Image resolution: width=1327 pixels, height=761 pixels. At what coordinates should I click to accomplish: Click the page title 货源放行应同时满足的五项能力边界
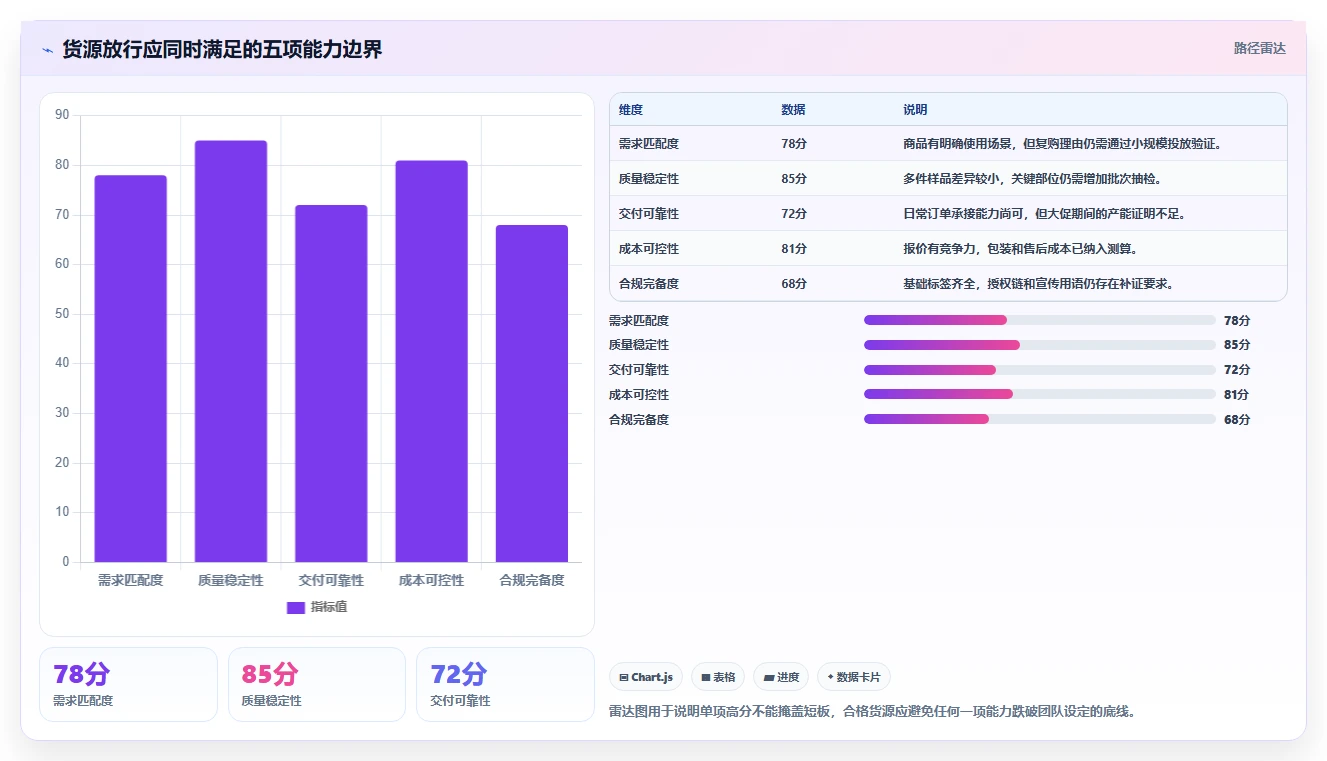pyautogui.click(x=222, y=50)
